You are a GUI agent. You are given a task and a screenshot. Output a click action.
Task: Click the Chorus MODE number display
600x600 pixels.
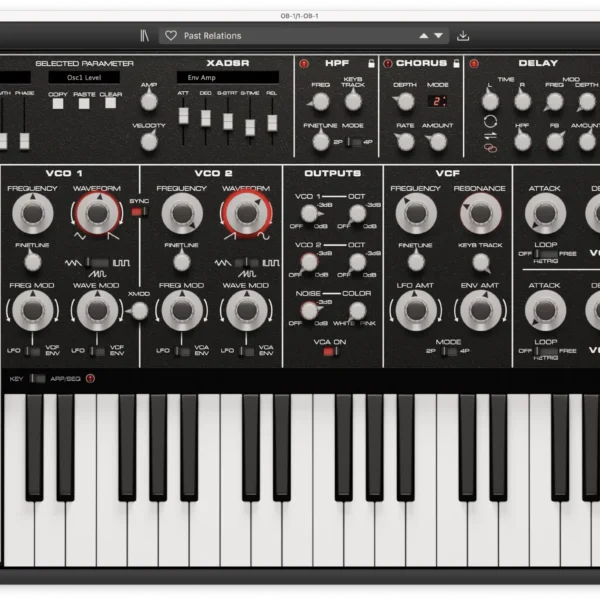[437, 101]
